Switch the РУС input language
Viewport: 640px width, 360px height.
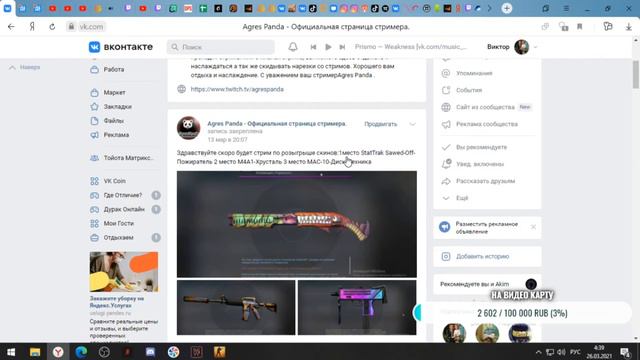coord(576,352)
